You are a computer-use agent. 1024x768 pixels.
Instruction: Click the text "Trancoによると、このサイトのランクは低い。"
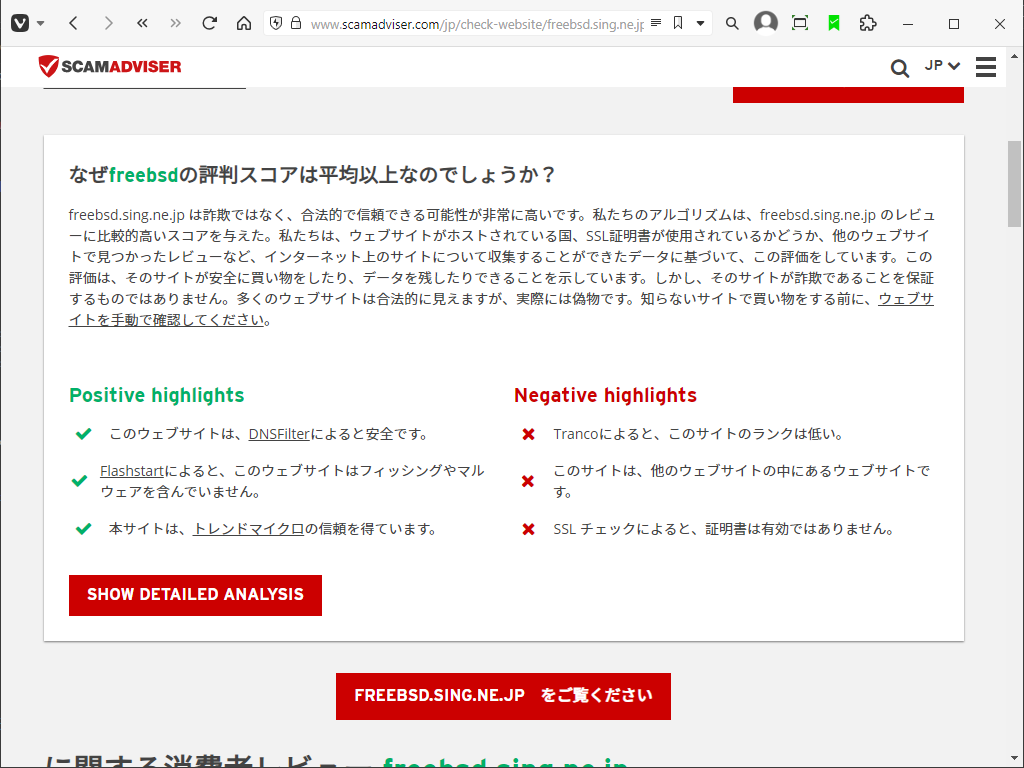698,434
